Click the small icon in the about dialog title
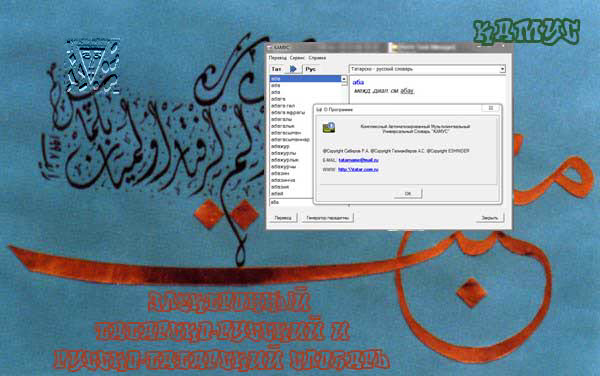600x376 pixels. point(319,110)
